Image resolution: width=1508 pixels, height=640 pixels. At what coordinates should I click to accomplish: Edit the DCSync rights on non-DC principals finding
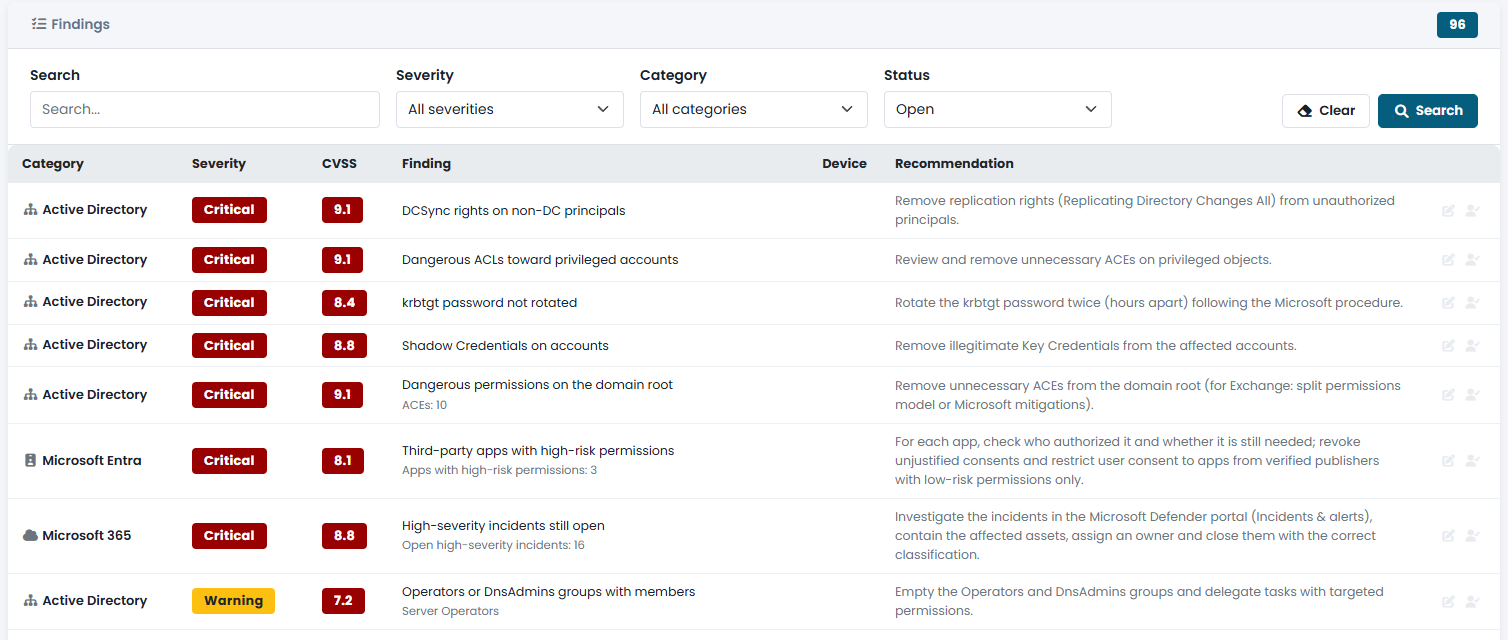[1448, 211]
